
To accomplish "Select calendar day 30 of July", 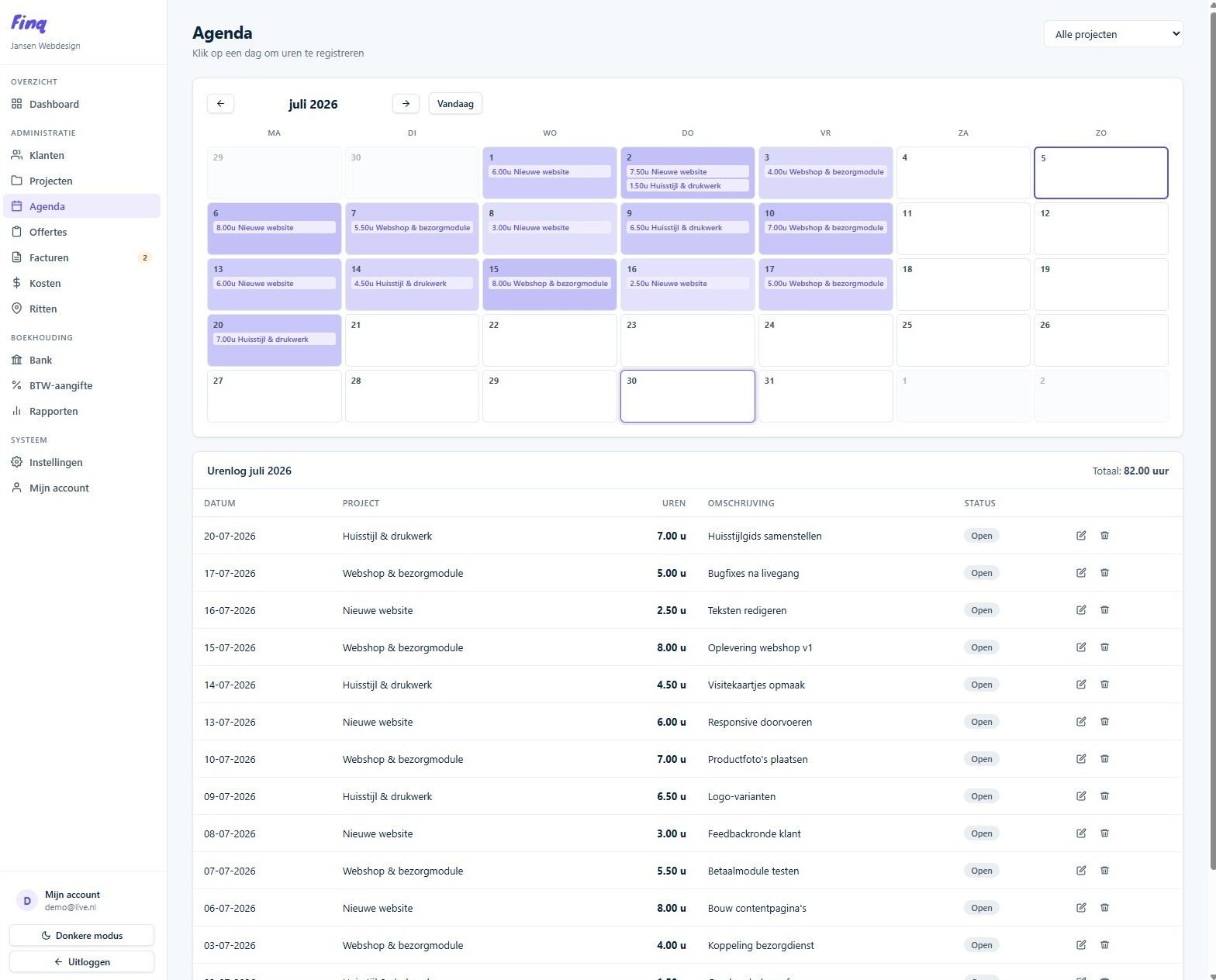I will click(687, 396).
